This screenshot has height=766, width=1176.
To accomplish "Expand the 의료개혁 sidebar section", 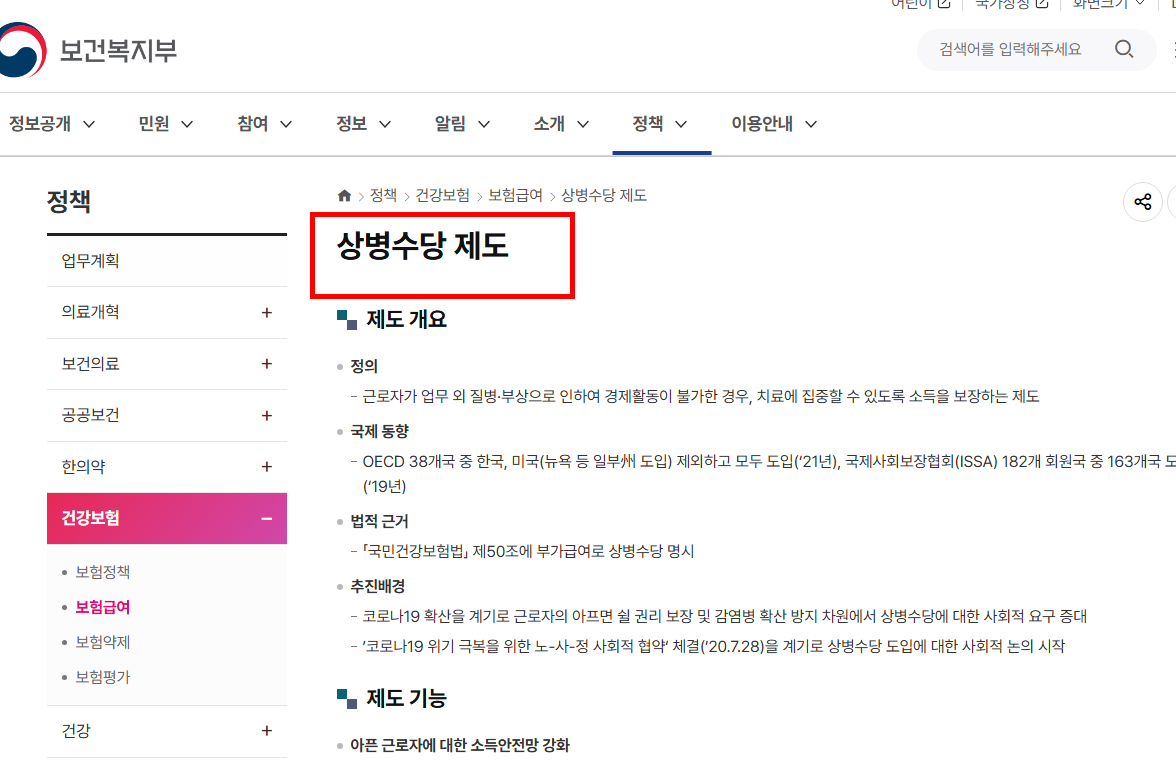I will (266, 311).
